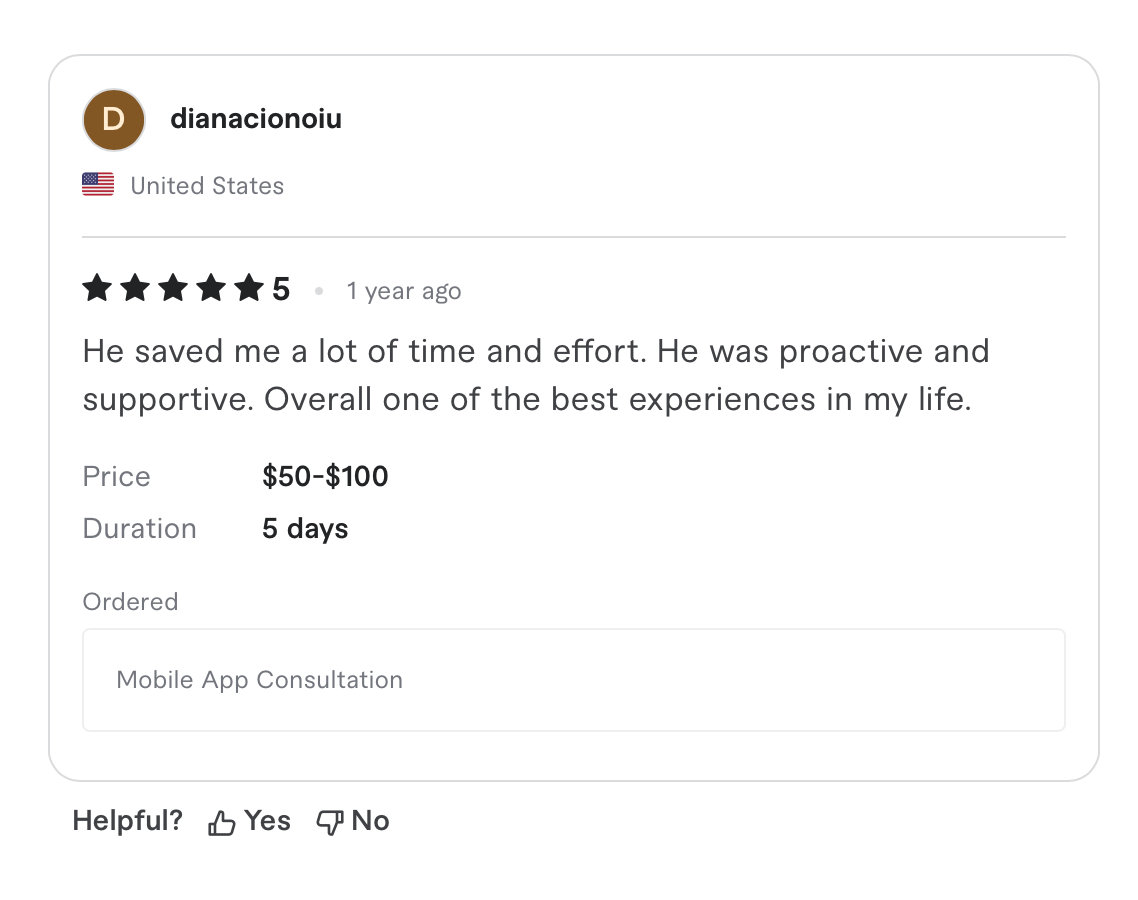
Task: Click Yes to mark review helpful
Action: 267,820
